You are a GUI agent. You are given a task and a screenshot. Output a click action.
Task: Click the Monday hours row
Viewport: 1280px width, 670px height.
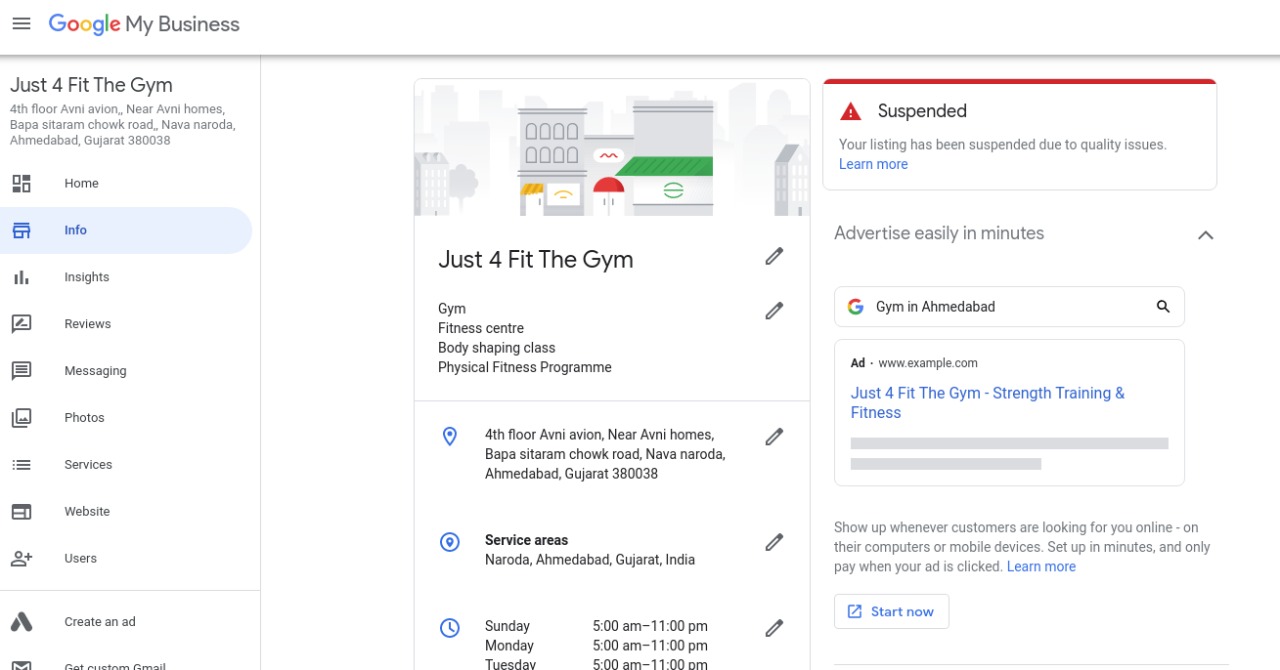(x=596, y=646)
